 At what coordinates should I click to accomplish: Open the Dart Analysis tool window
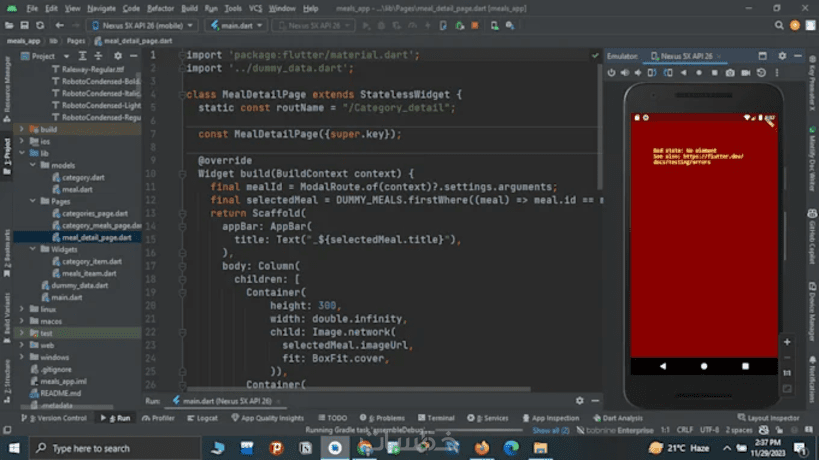618,418
